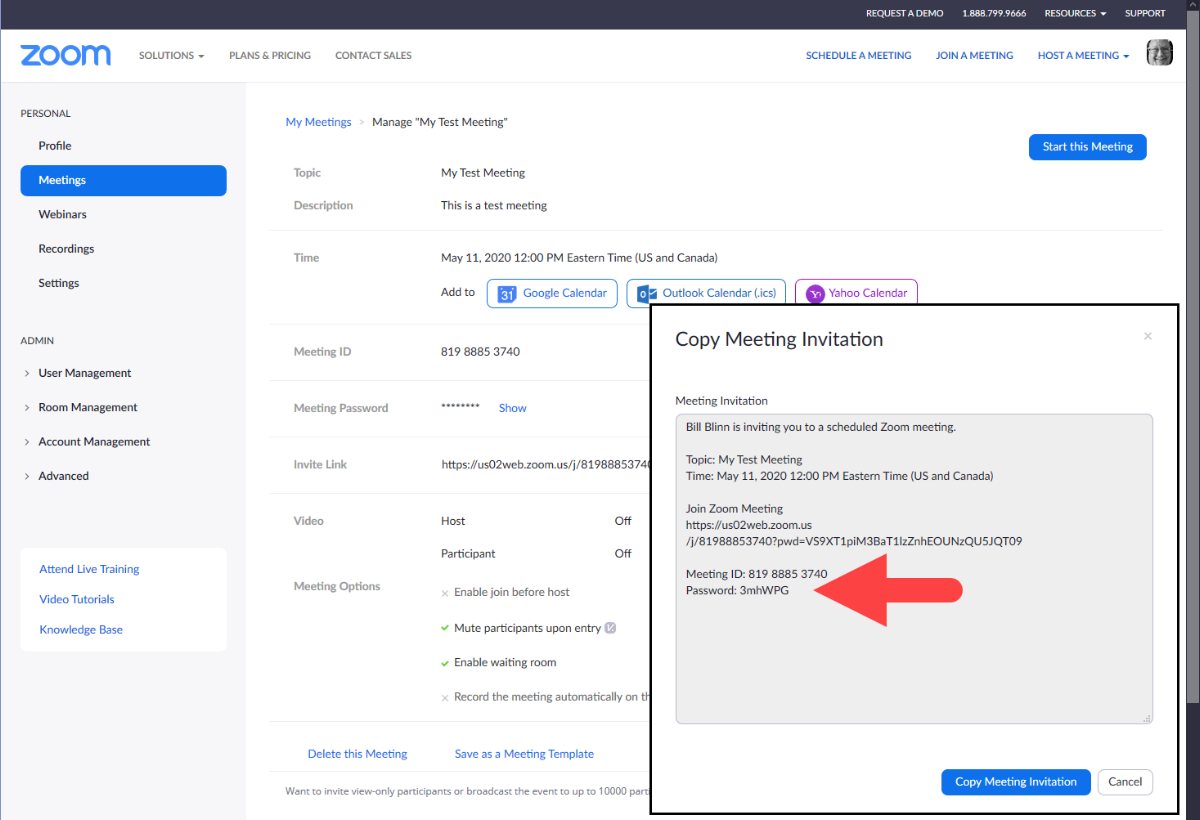Click inside the Meeting Invitation text area

tap(914, 569)
